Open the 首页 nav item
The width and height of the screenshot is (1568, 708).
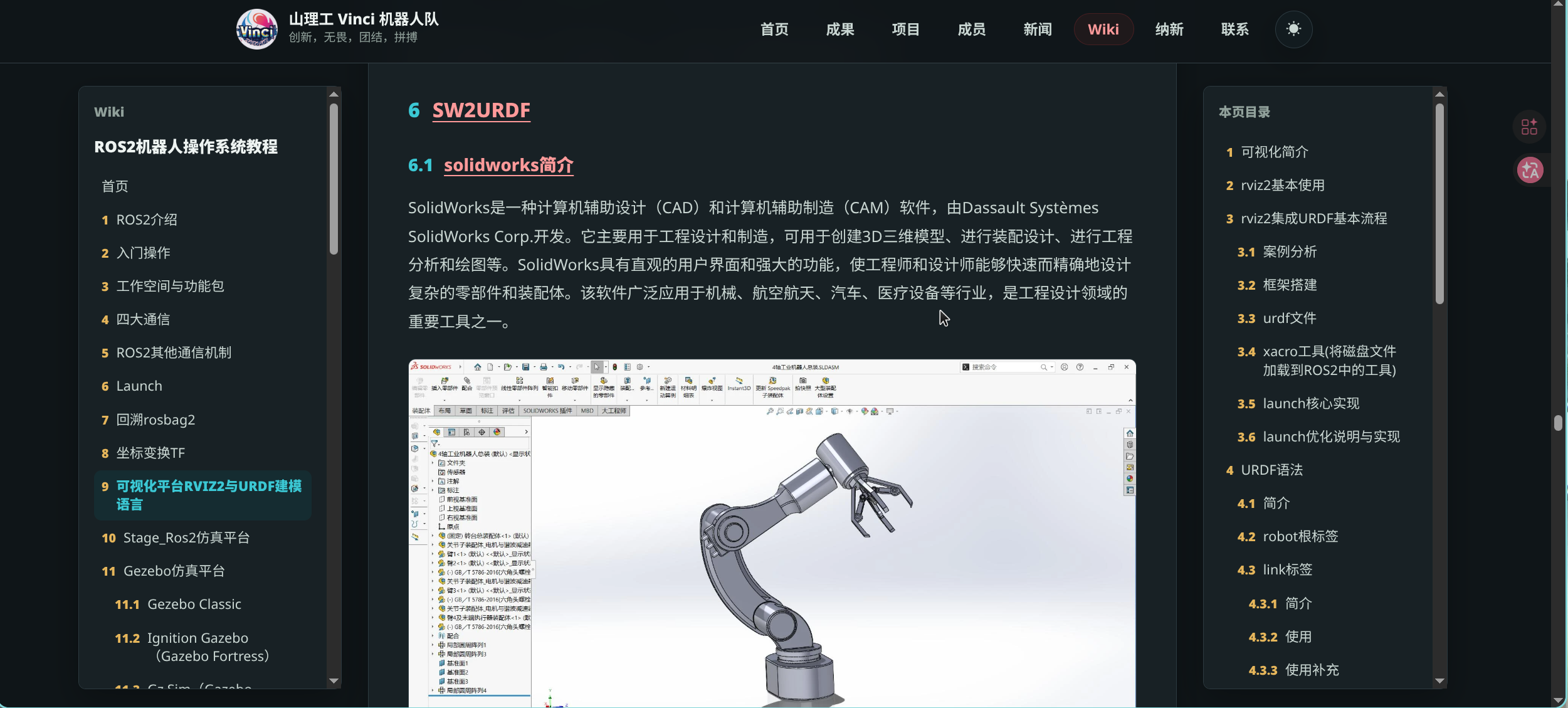pyautogui.click(x=774, y=29)
